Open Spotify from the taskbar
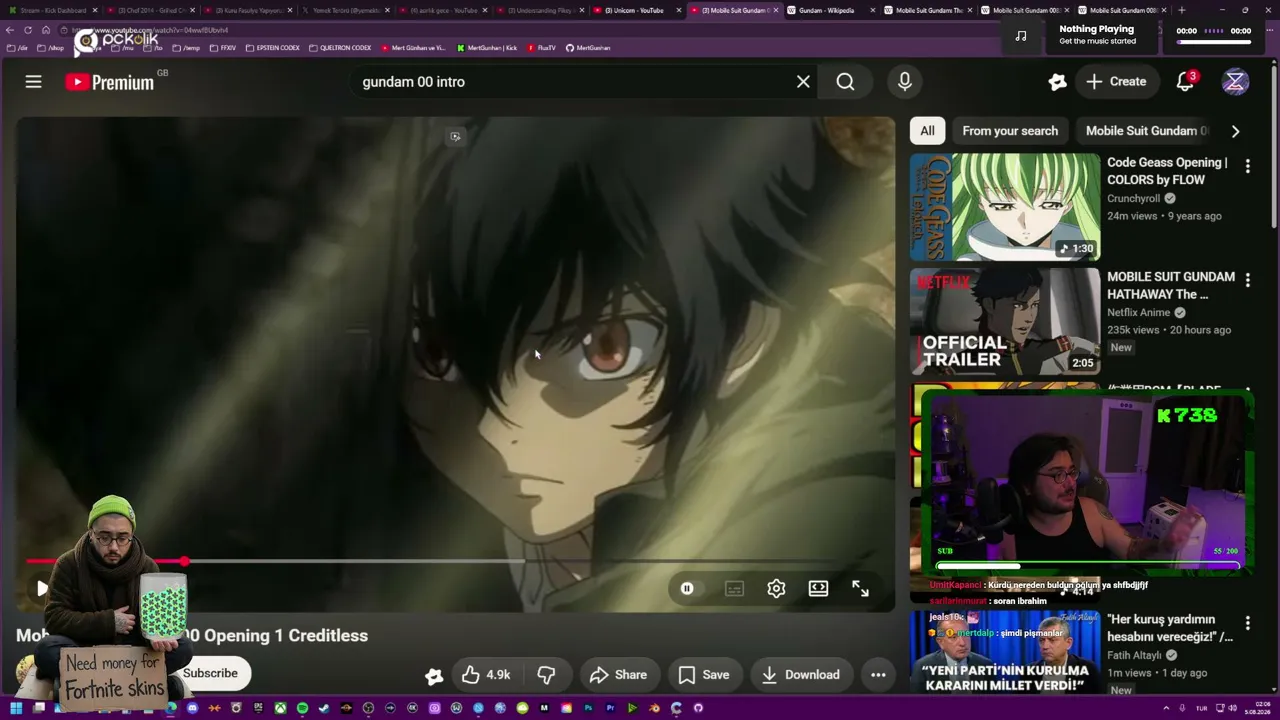 coord(302,708)
